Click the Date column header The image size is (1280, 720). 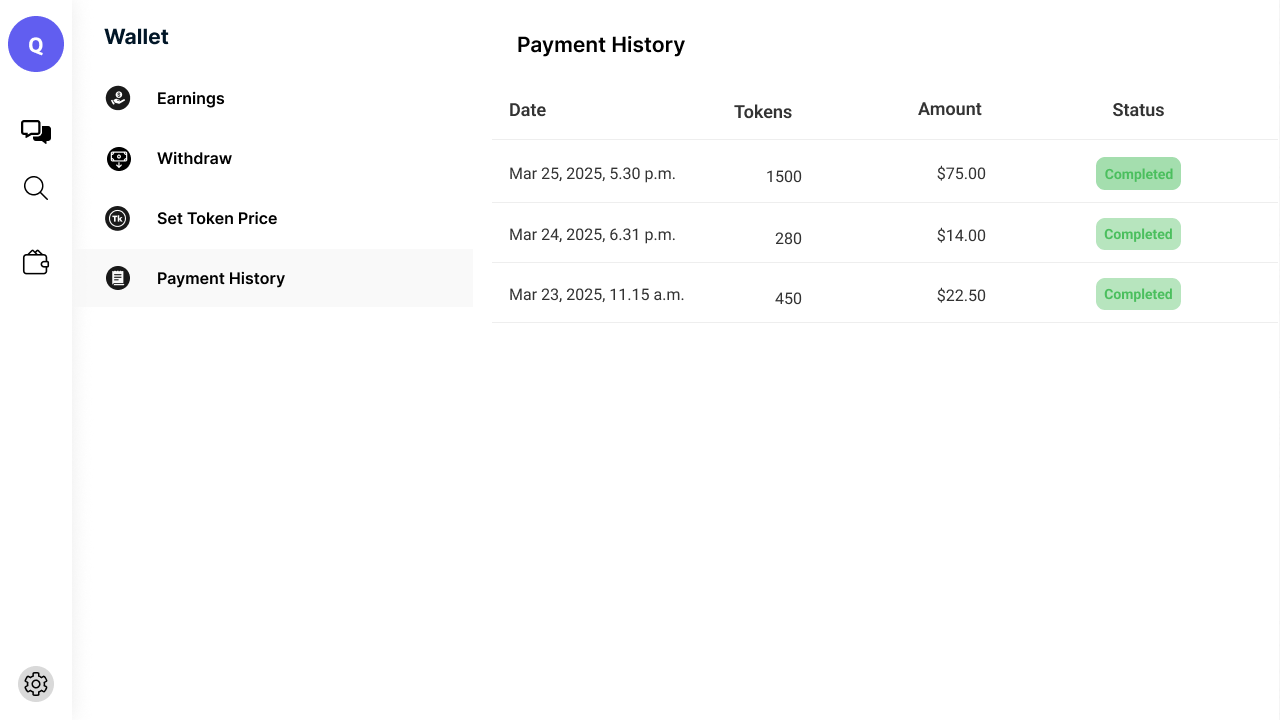click(527, 110)
